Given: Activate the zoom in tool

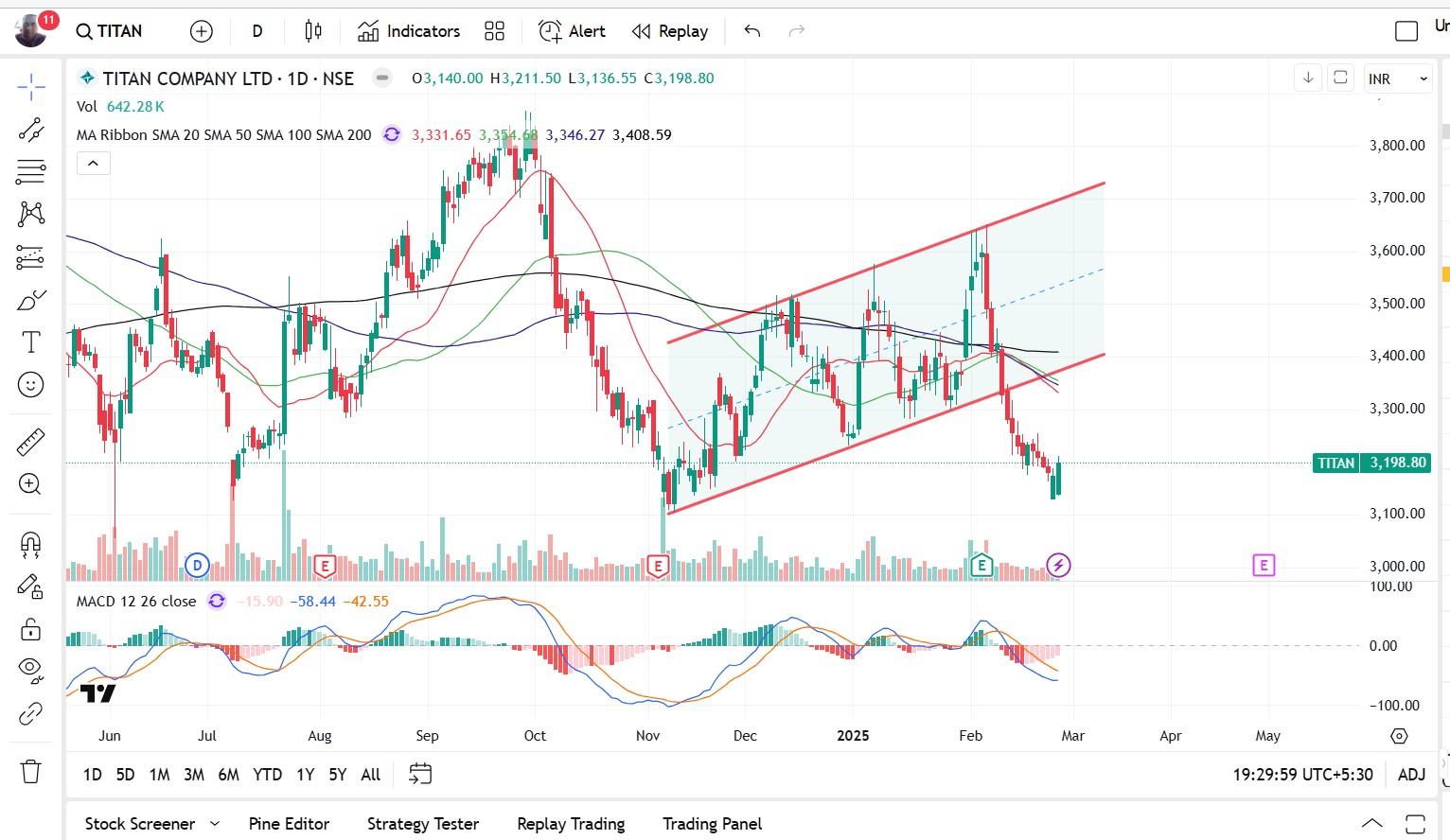Looking at the screenshot, I should pos(31,484).
